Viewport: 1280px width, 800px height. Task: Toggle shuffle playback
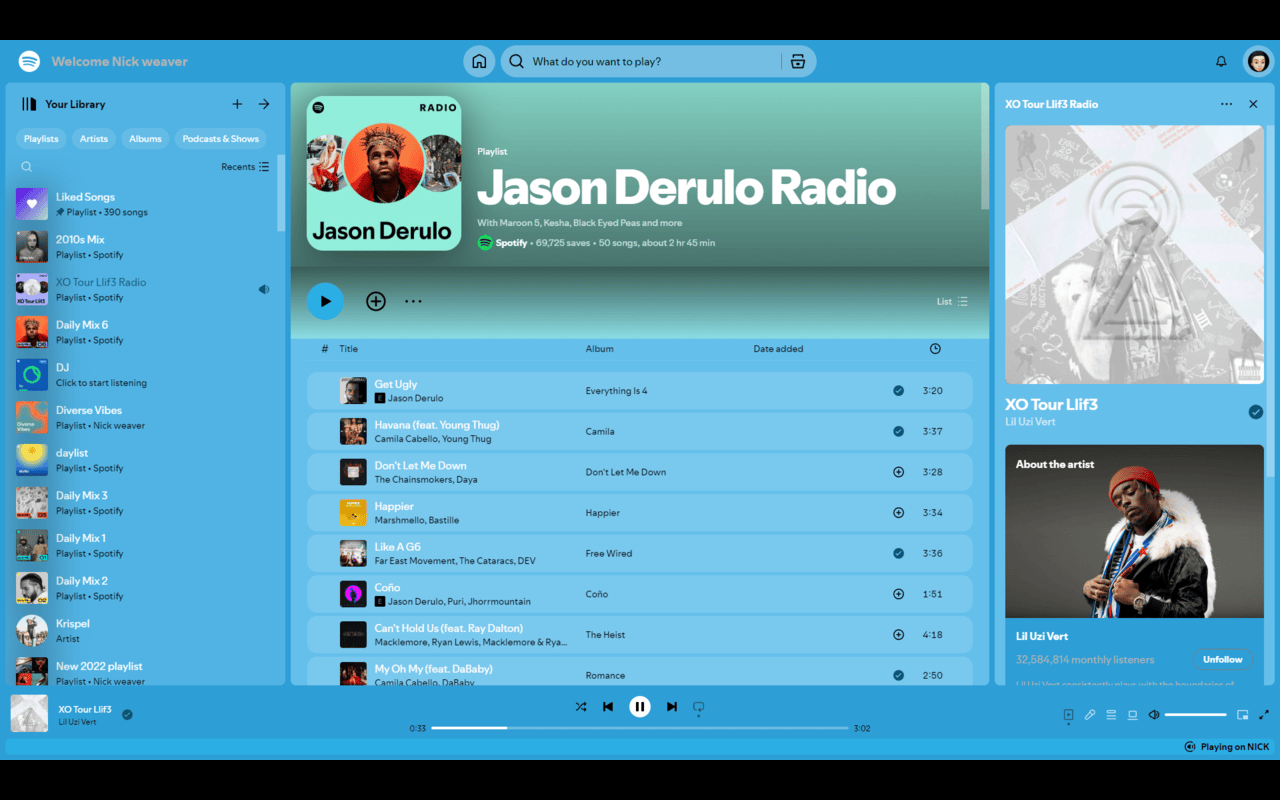pyautogui.click(x=581, y=707)
